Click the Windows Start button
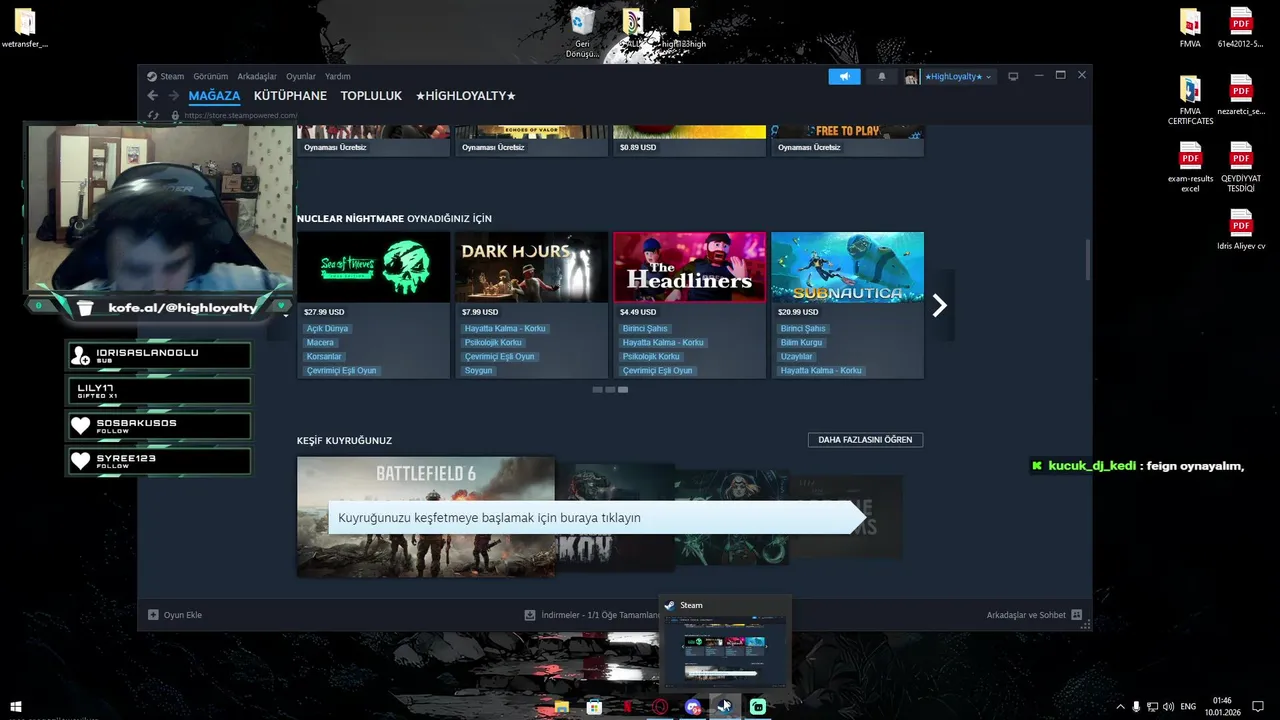1280x720 pixels. (17, 707)
